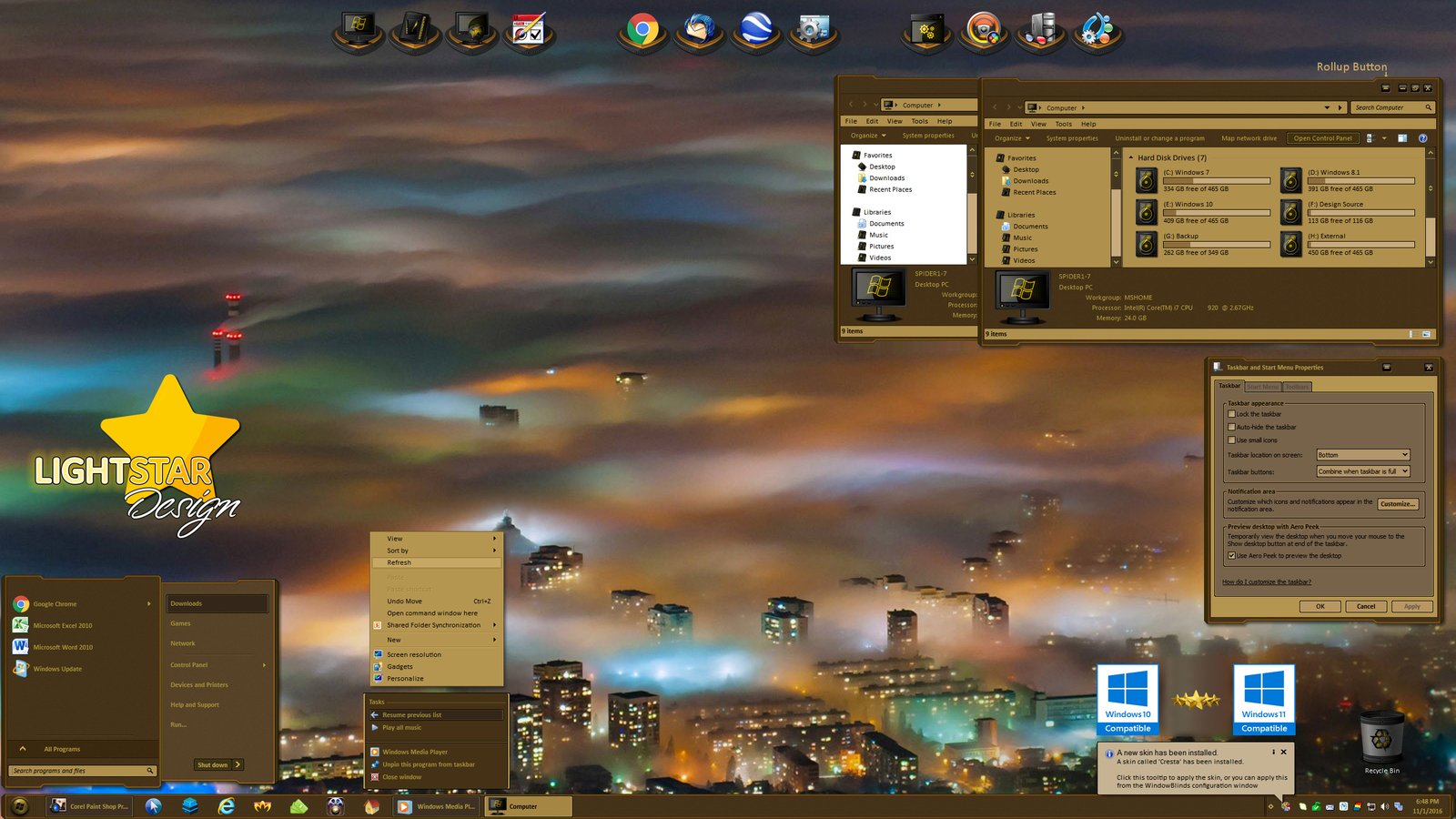Toggle the preview pane icon

pos(1402,138)
